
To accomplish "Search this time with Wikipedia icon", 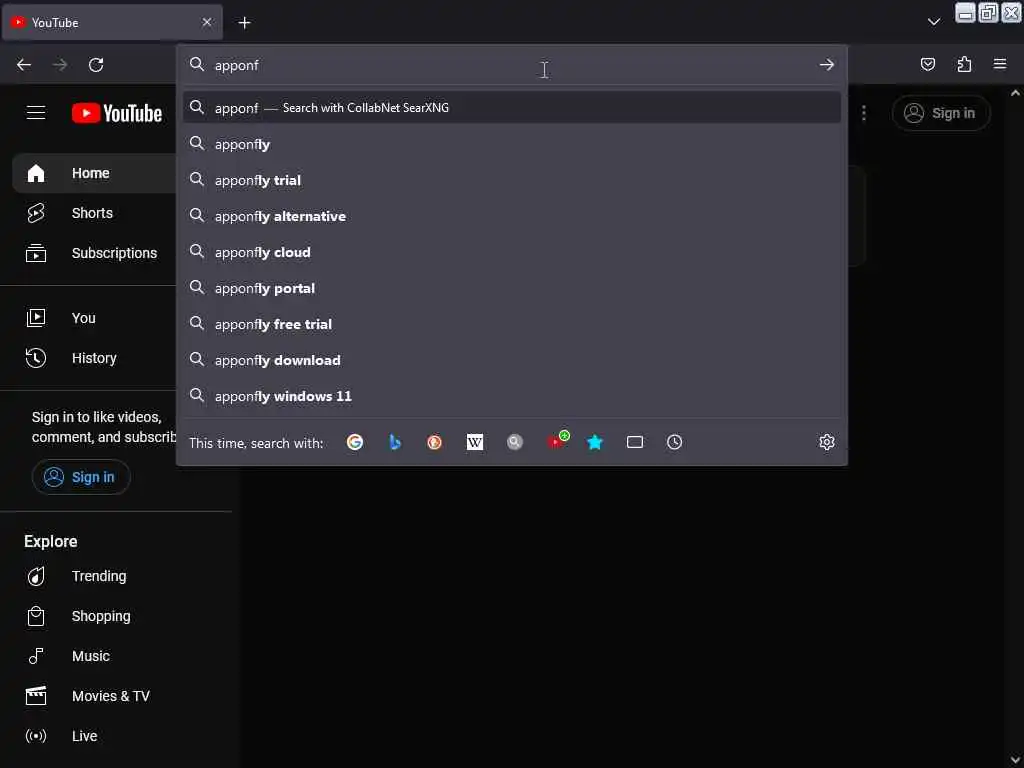I will pos(475,442).
